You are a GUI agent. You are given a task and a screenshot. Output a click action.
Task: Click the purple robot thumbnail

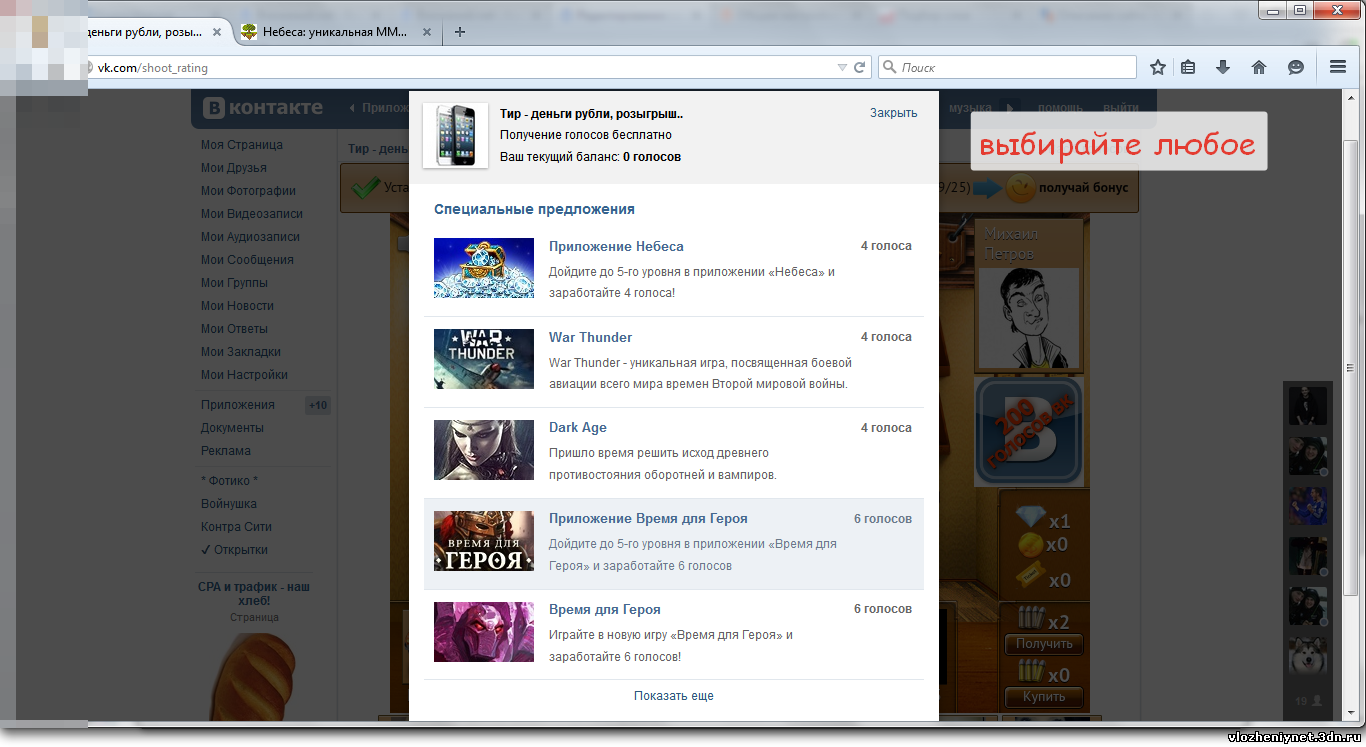tap(484, 632)
